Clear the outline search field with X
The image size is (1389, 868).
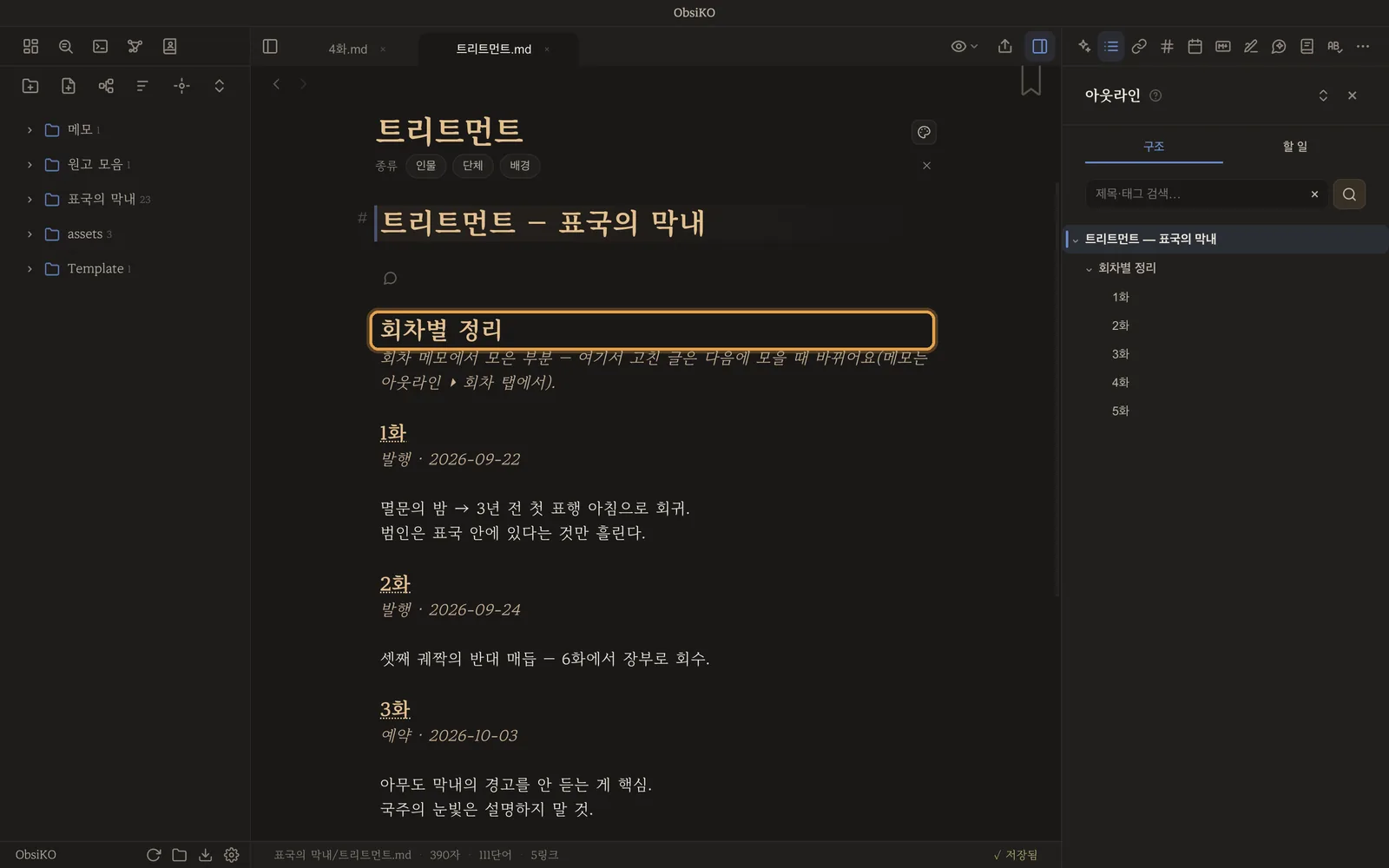point(1314,194)
